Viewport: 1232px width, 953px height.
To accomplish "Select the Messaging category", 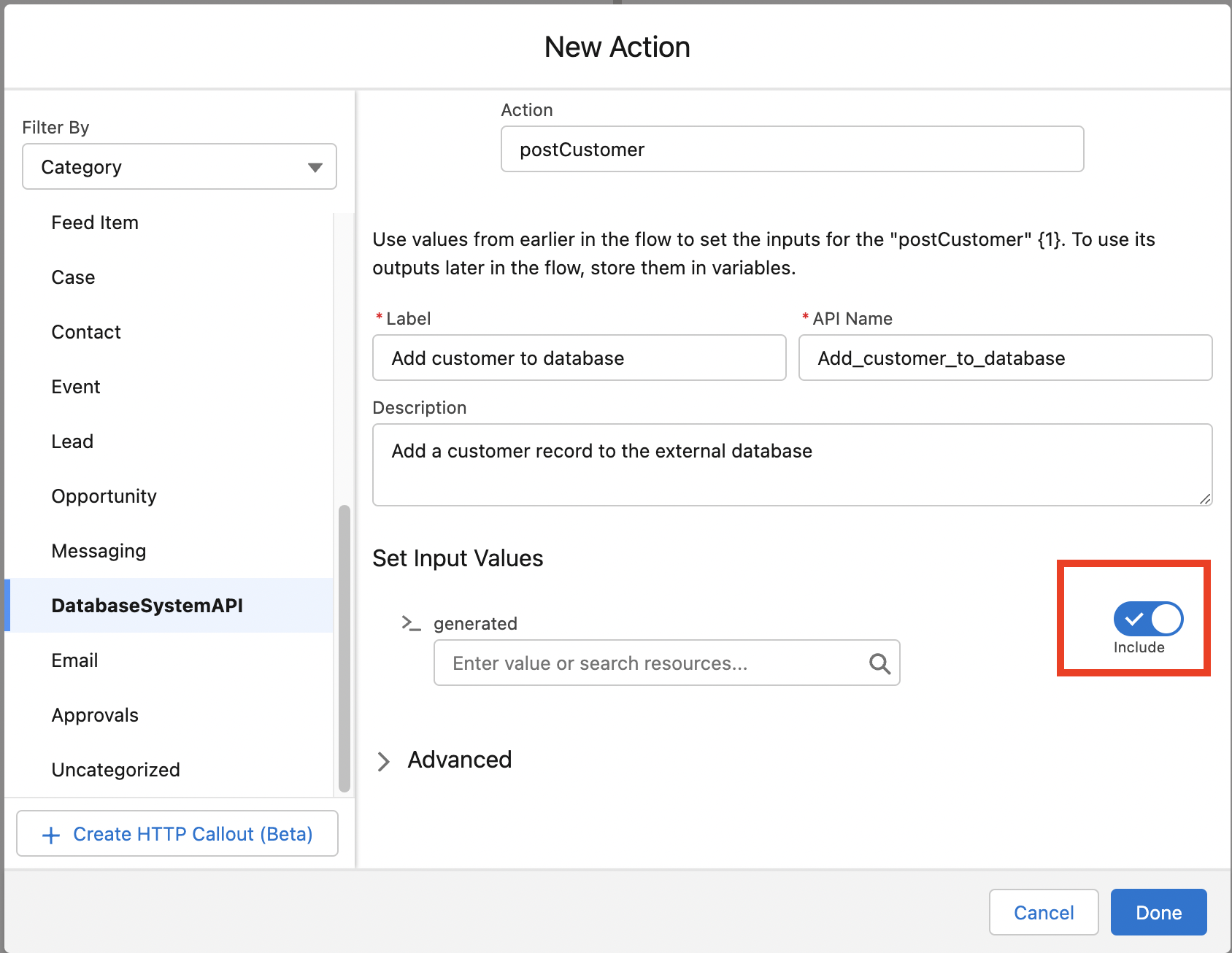I will point(99,550).
